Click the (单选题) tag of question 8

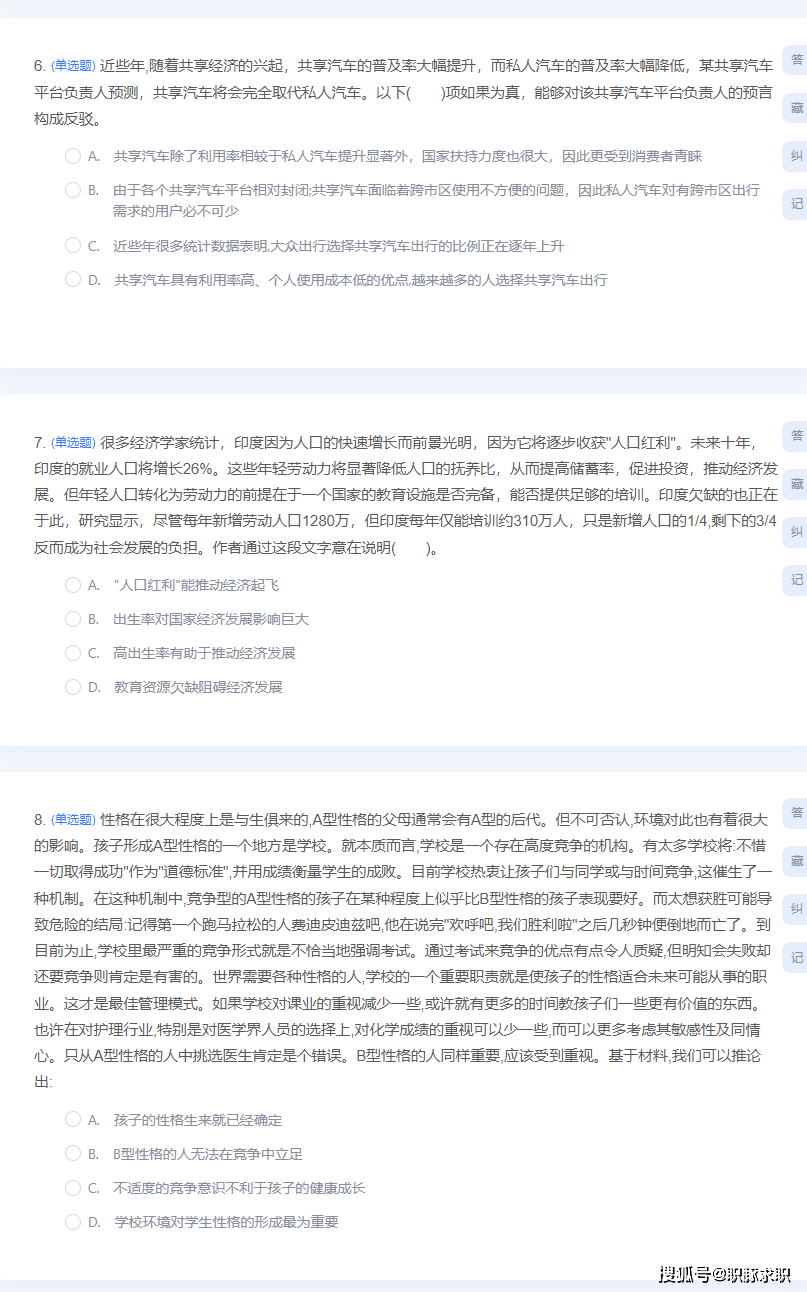[x=73, y=819]
